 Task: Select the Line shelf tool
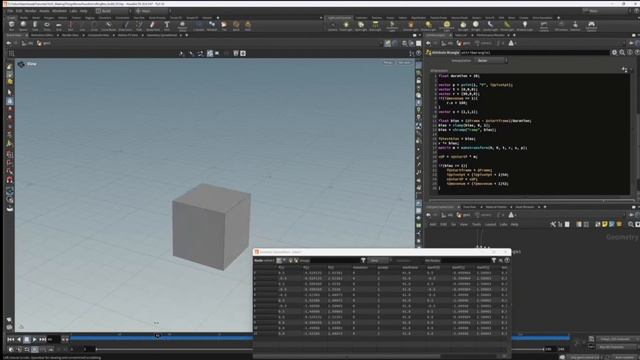82,26
